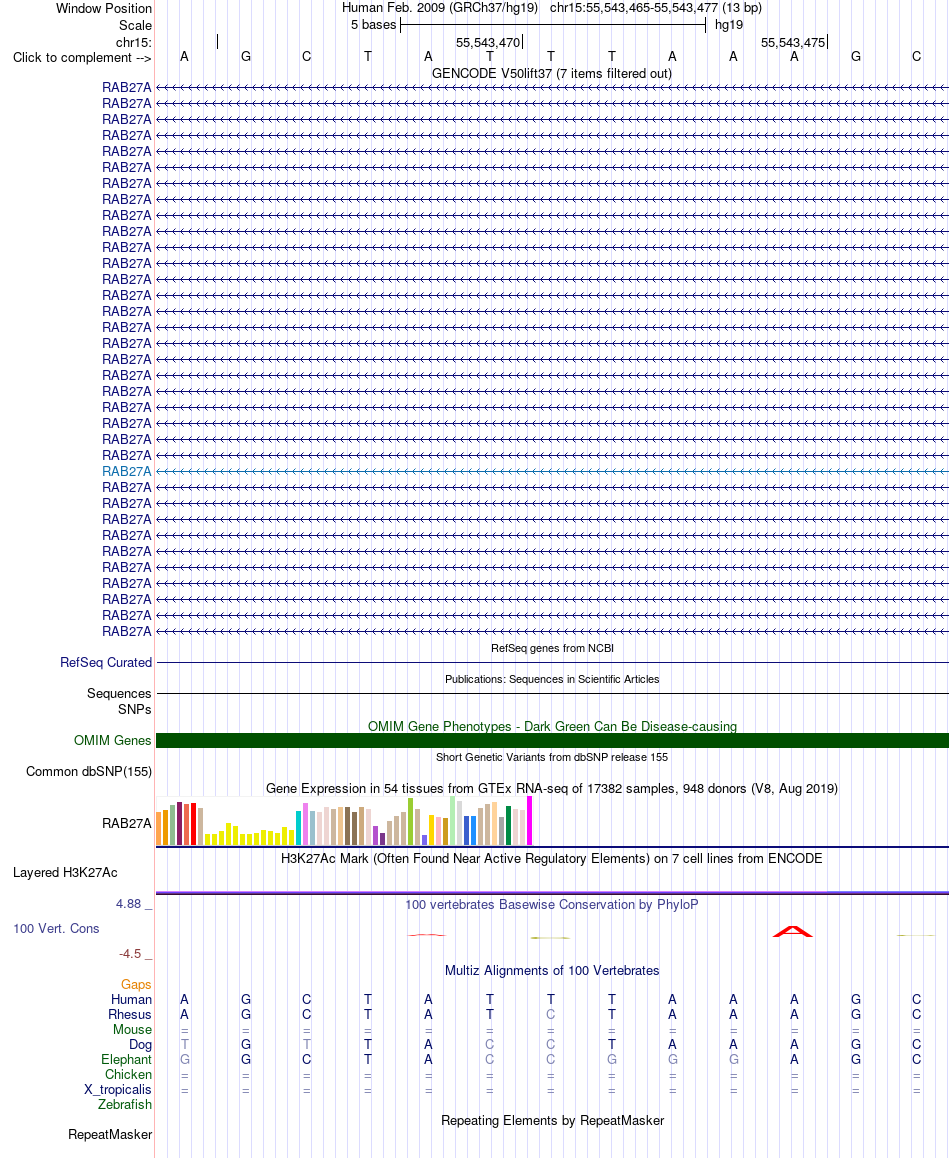Click the 'OMIM Genes' track label
The image size is (950, 1158).
(112, 740)
